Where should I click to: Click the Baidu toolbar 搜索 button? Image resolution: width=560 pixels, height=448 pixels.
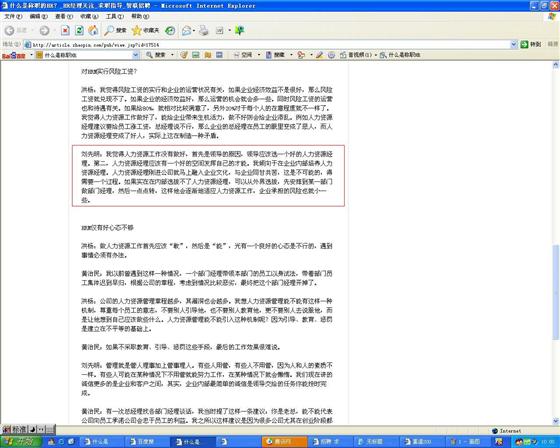pyautogui.click(x=156, y=55)
